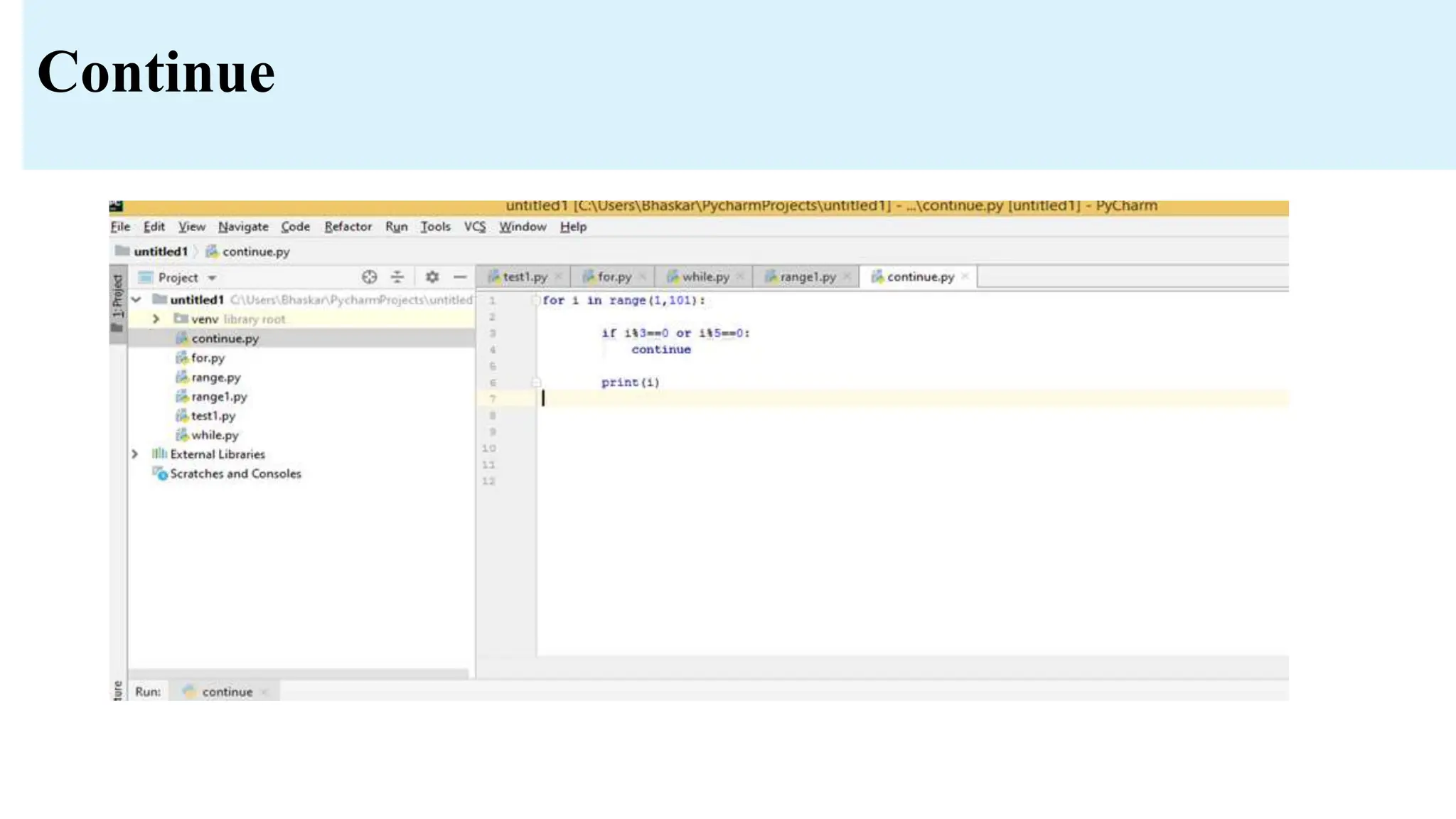Collapse the untitled1 project root
Viewport: 1456px width, 819px height.
(x=136, y=300)
